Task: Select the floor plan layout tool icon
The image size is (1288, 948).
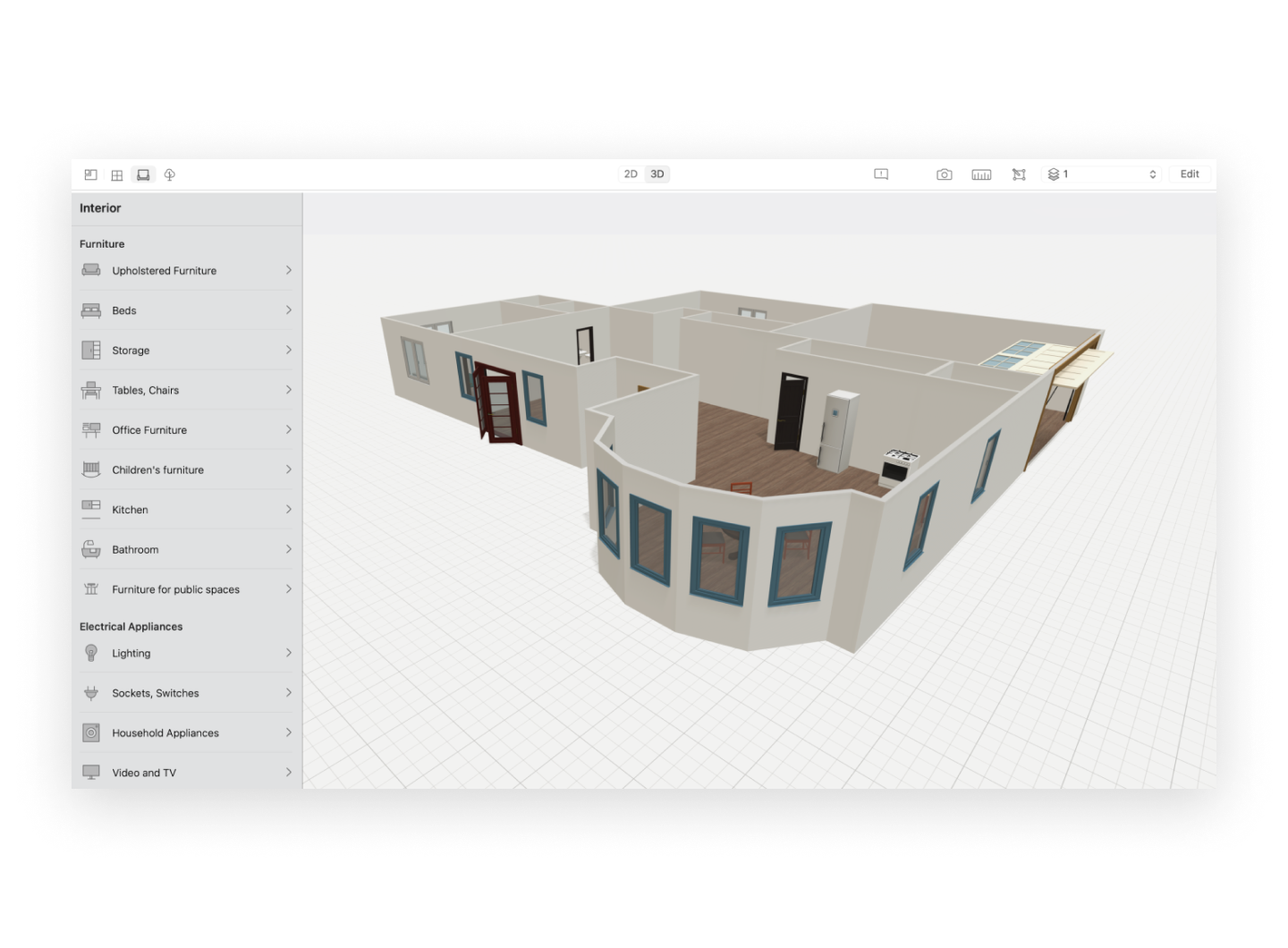Action: [89, 174]
